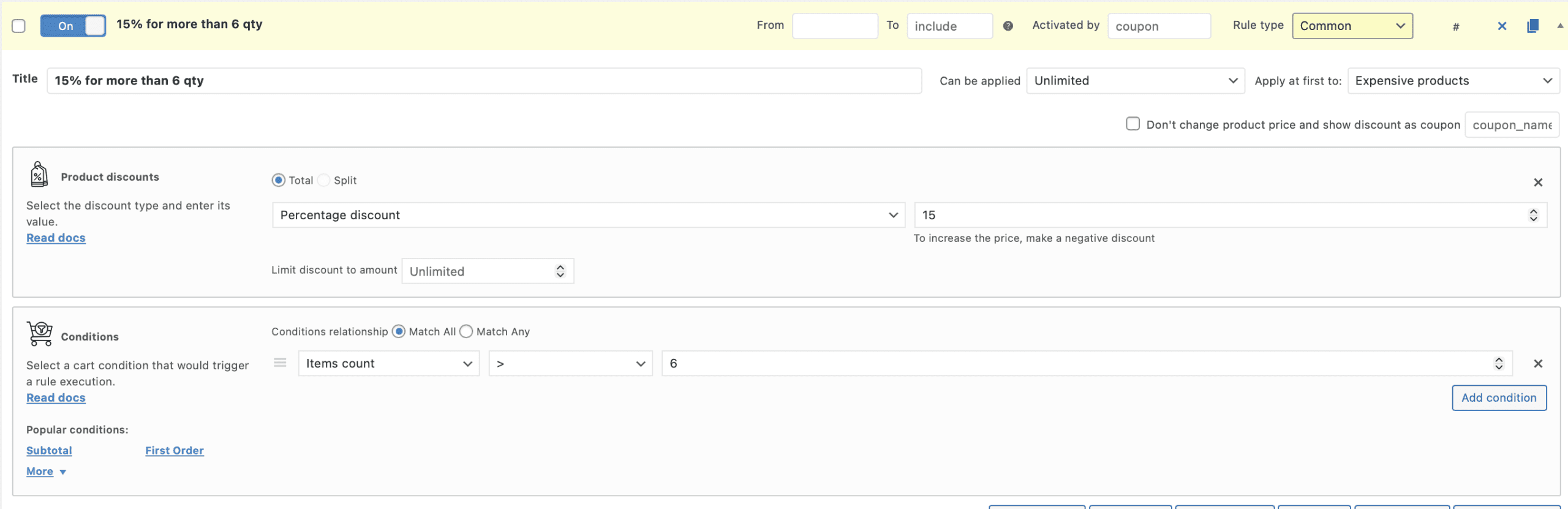The width and height of the screenshot is (1568, 509).
Task: Click the help question mark icon
Action: click(x=1008, y=26)
